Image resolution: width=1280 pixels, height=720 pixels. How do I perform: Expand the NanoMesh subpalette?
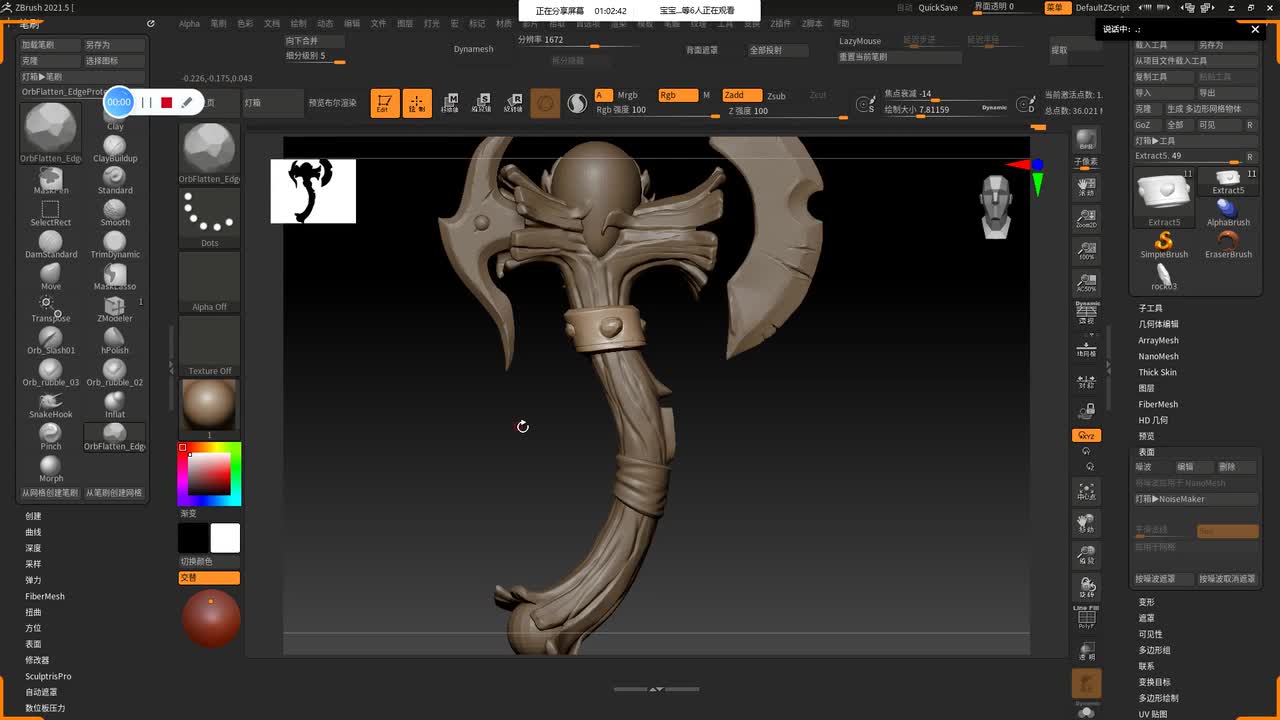1158,356
